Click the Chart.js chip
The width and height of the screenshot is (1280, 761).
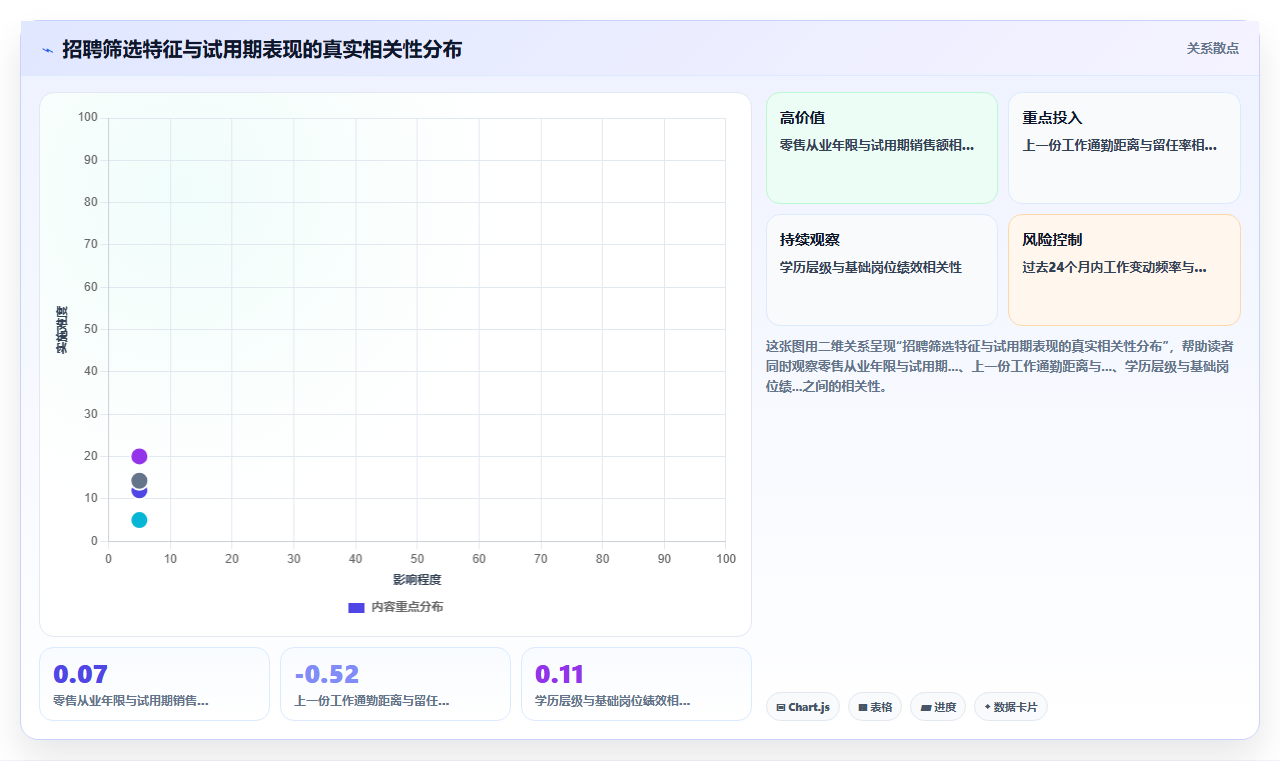pyautogui.click(x=803, y=707)
